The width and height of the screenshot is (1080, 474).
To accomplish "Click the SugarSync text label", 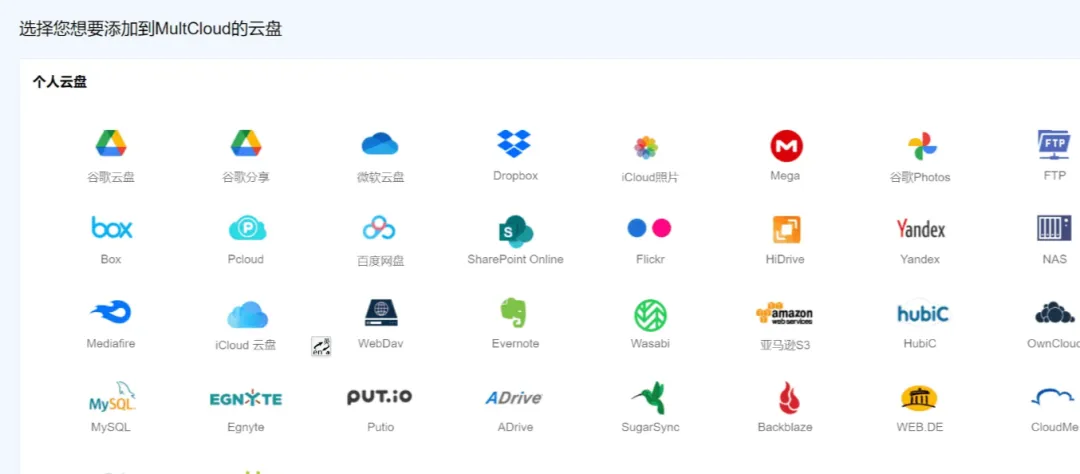I will coord(650,427).
